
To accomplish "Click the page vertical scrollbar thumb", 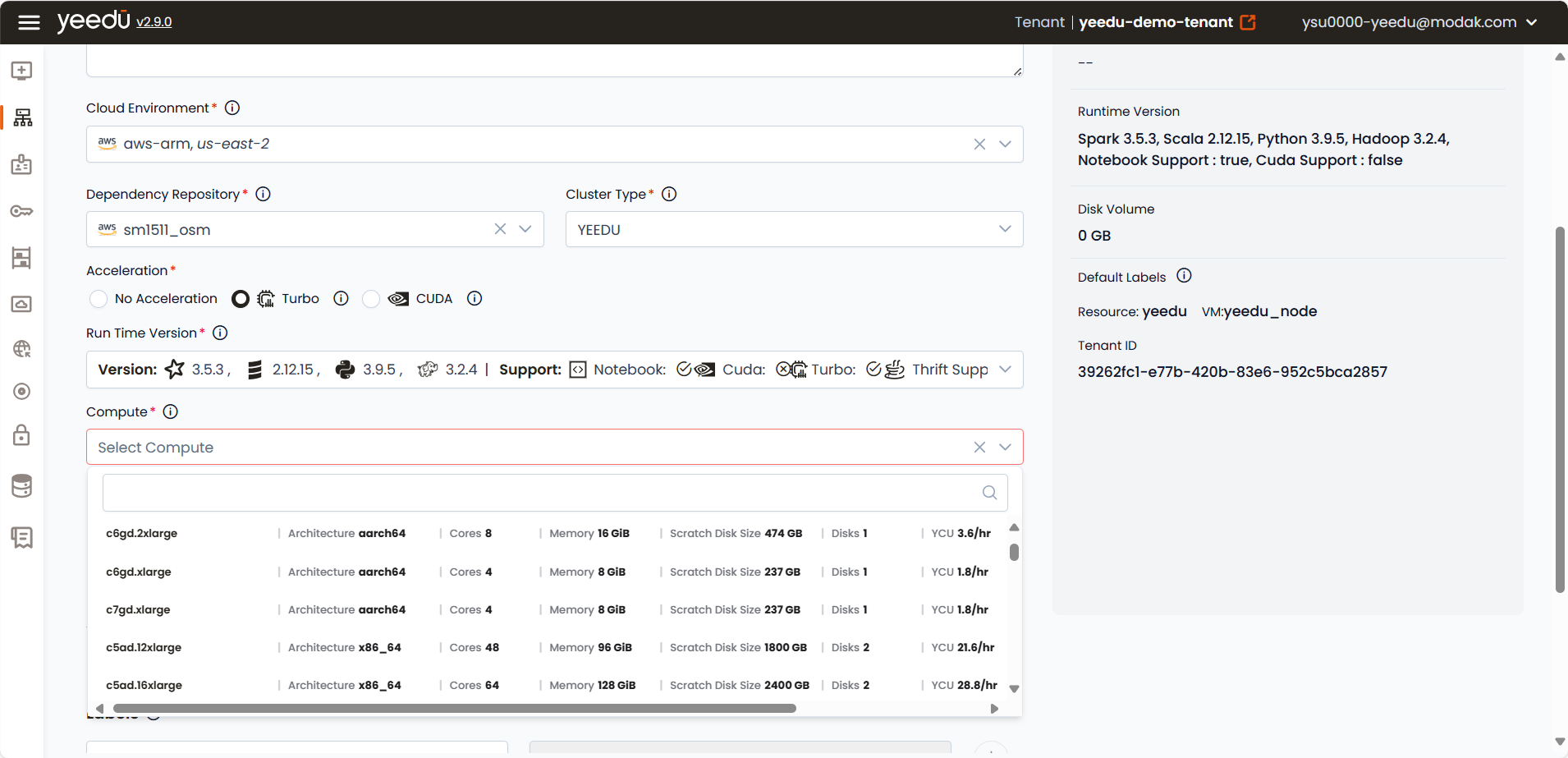I will [1560, 409].
